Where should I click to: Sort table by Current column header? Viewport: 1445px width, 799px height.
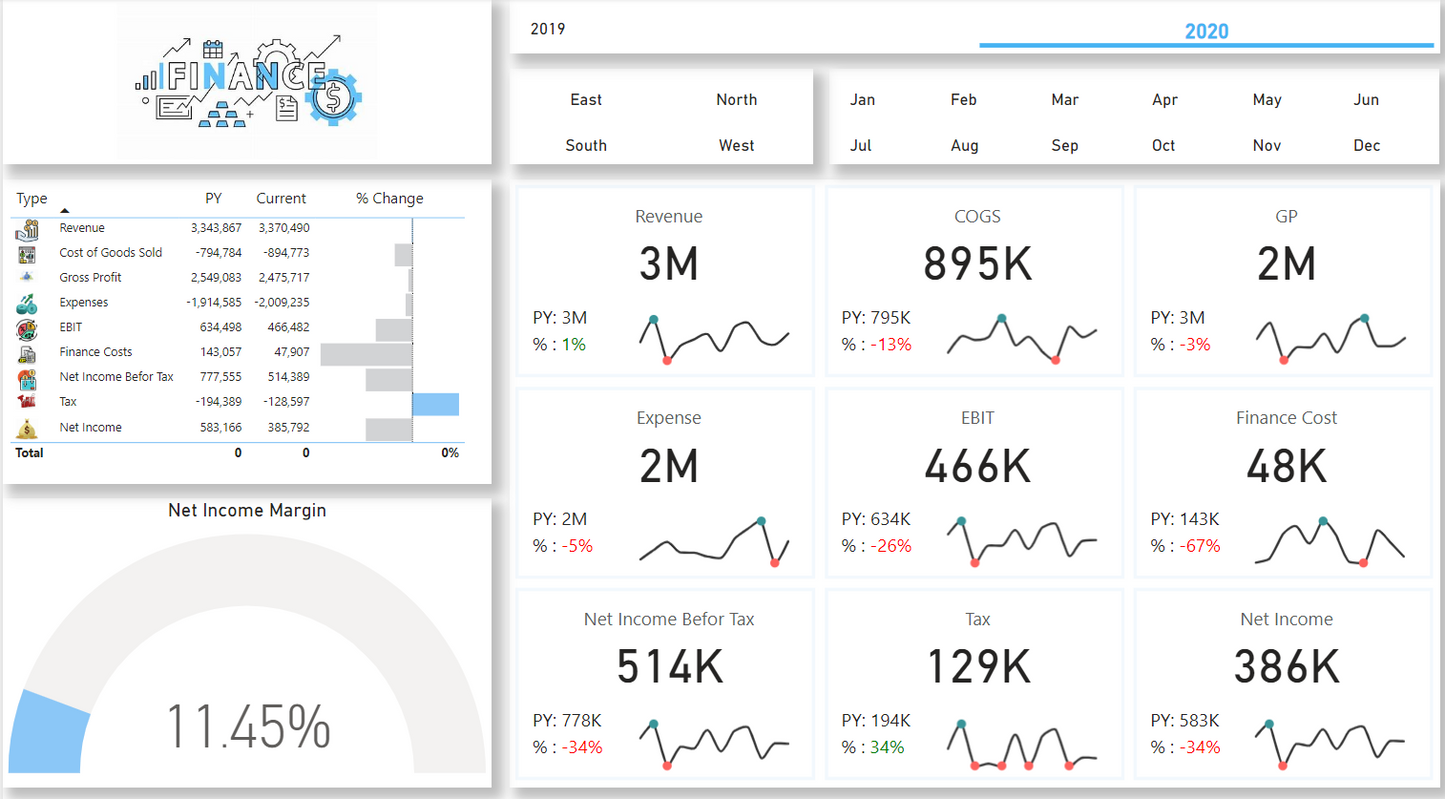[x=281, y=198]
